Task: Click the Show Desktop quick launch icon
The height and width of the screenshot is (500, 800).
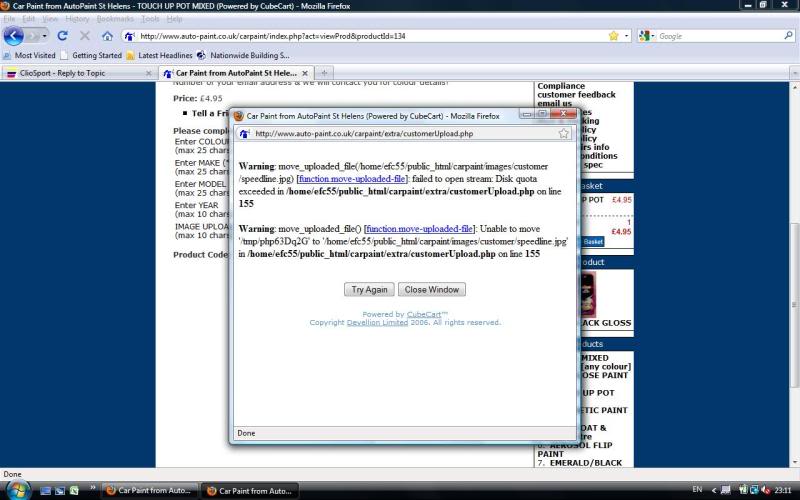Action: 45,491
